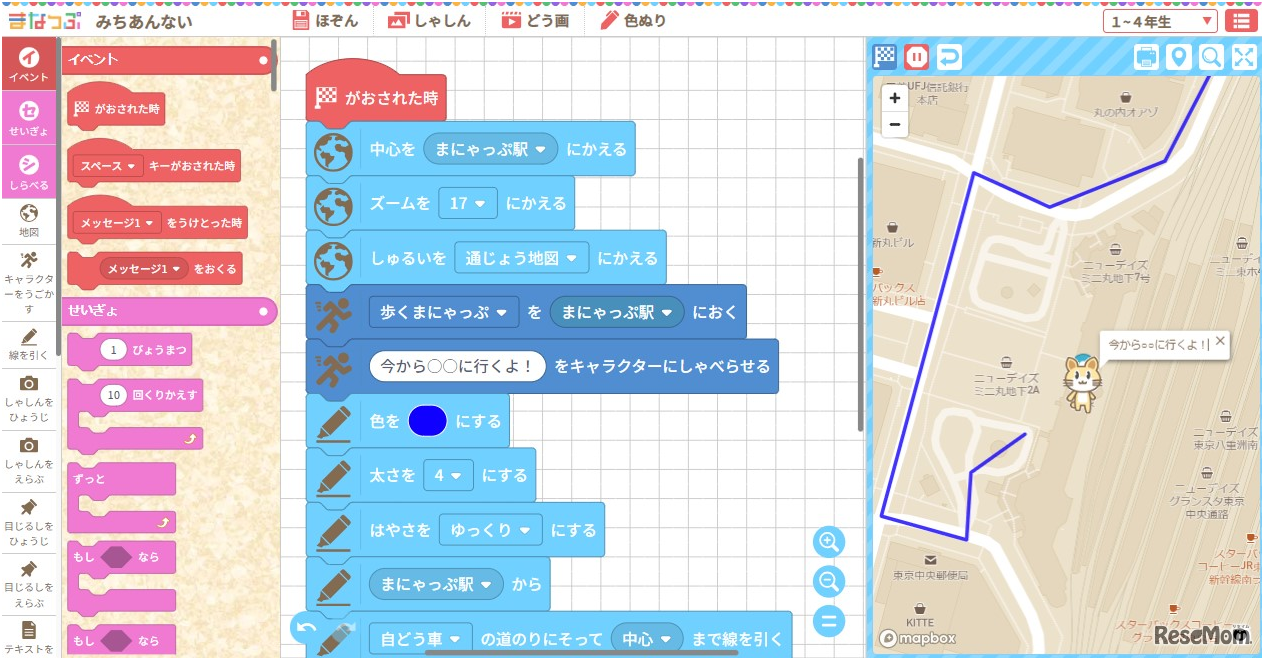Change the blue pen color swatch

(427, 420)
